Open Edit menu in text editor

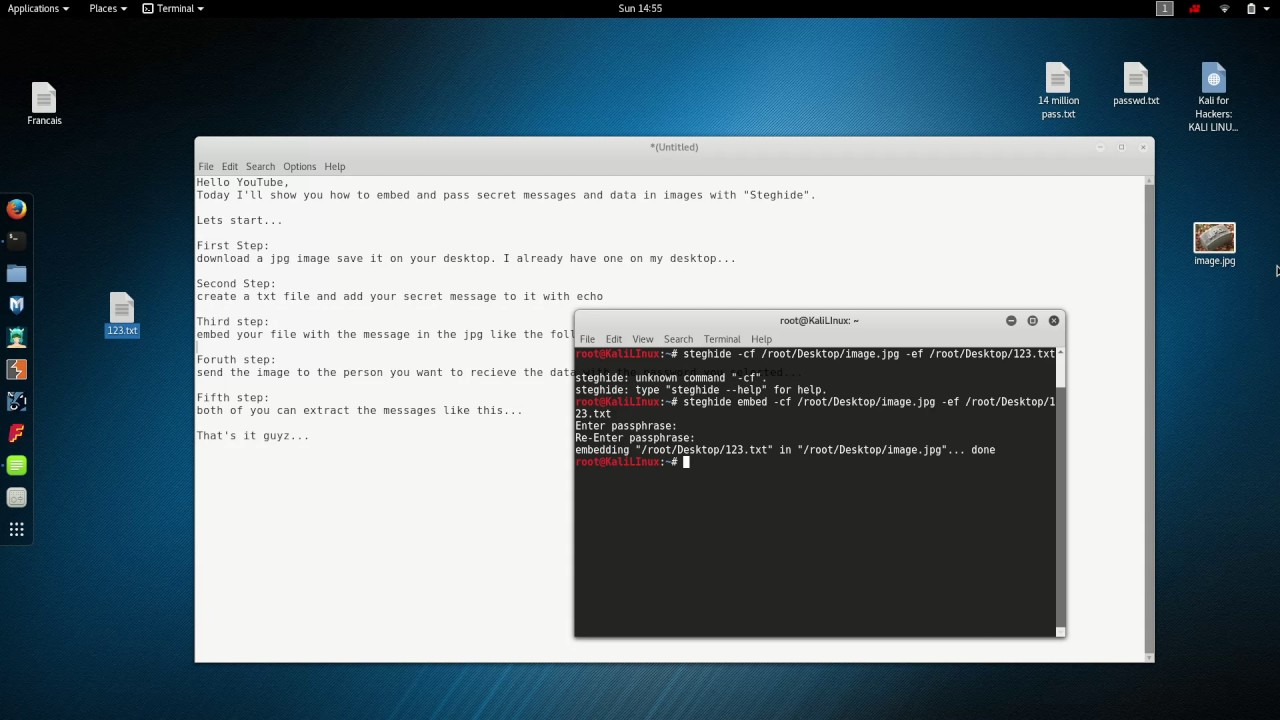tap(230, 166)
